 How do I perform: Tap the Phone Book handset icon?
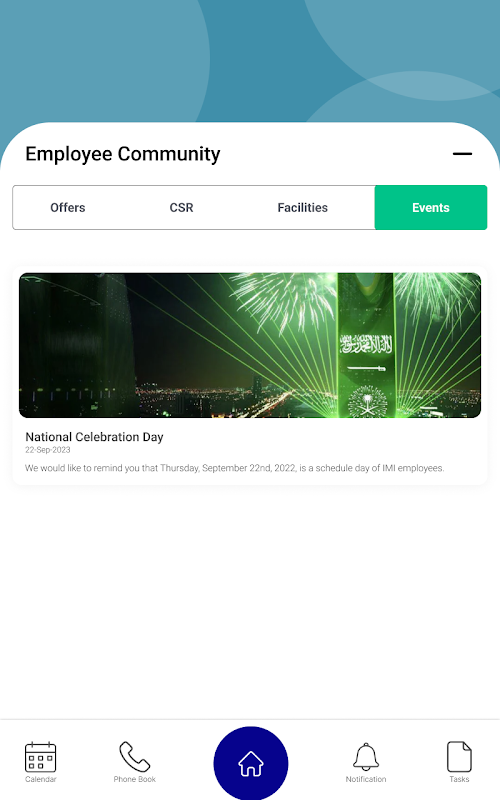click(135, 757)
